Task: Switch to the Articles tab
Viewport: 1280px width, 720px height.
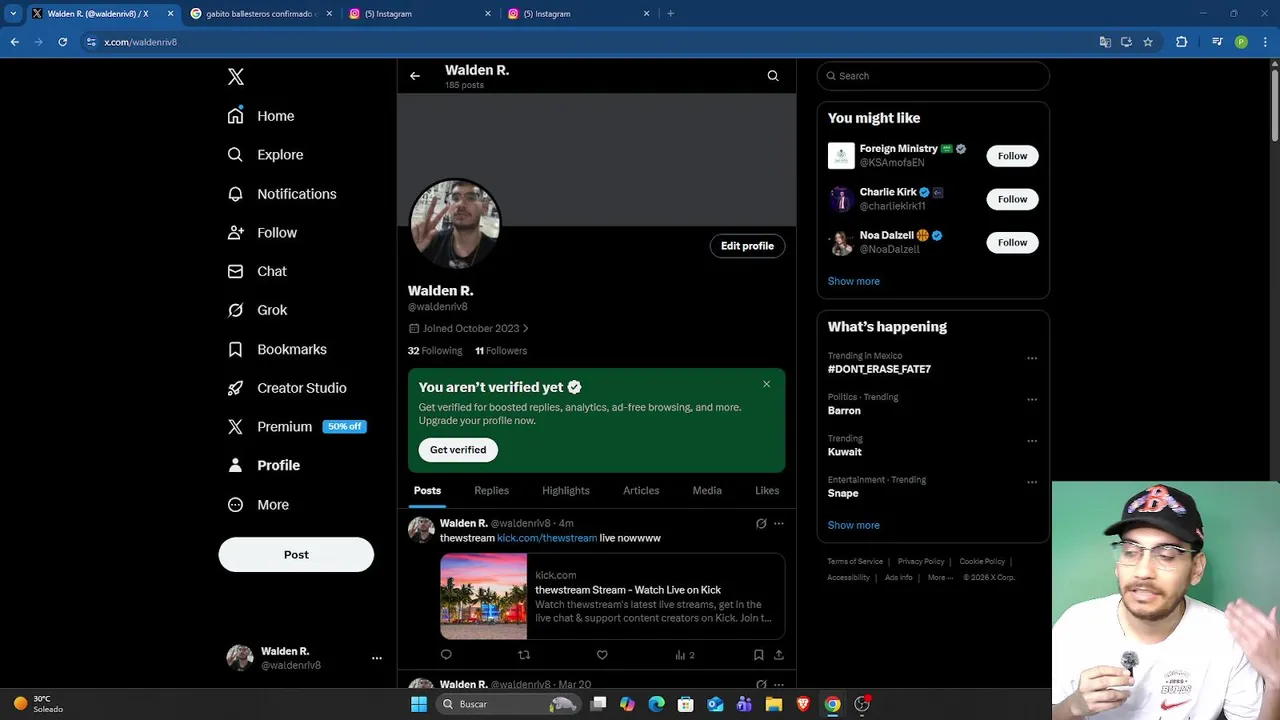Action: point(641,491)
